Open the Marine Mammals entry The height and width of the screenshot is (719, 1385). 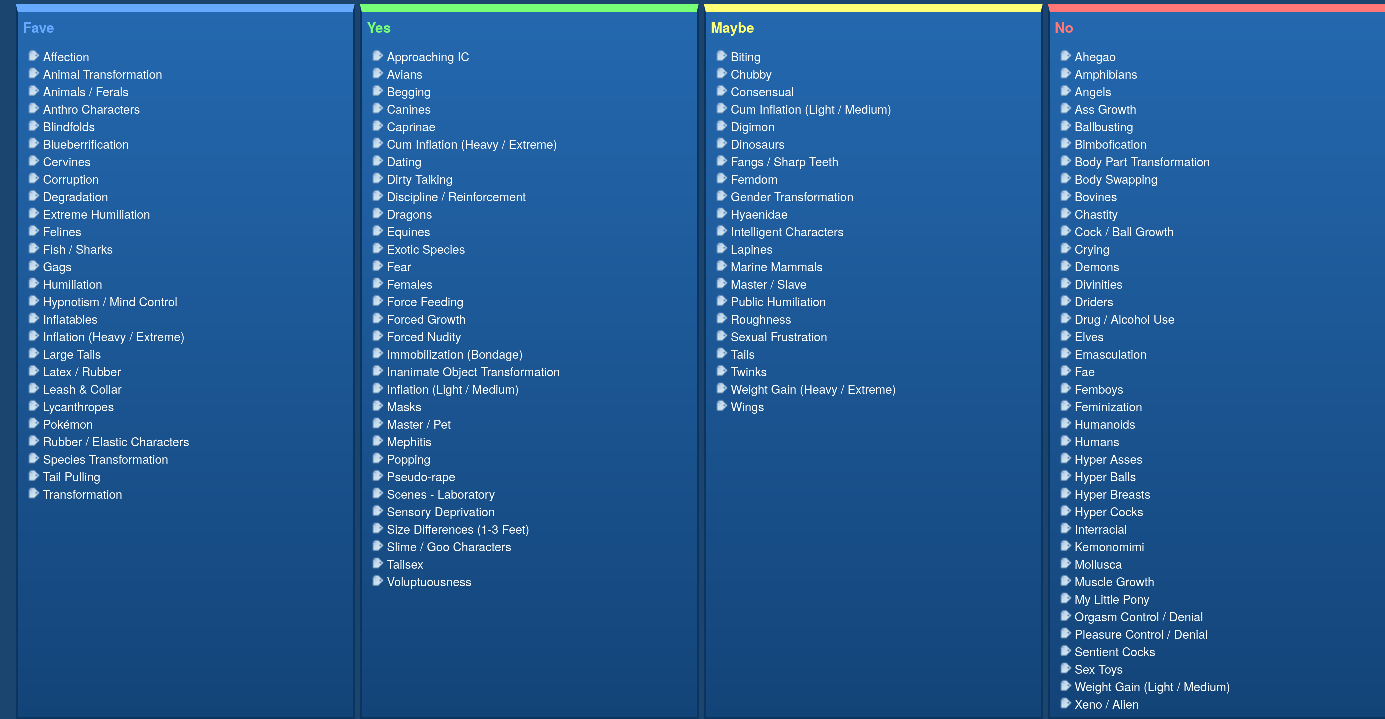pos(776,267)
